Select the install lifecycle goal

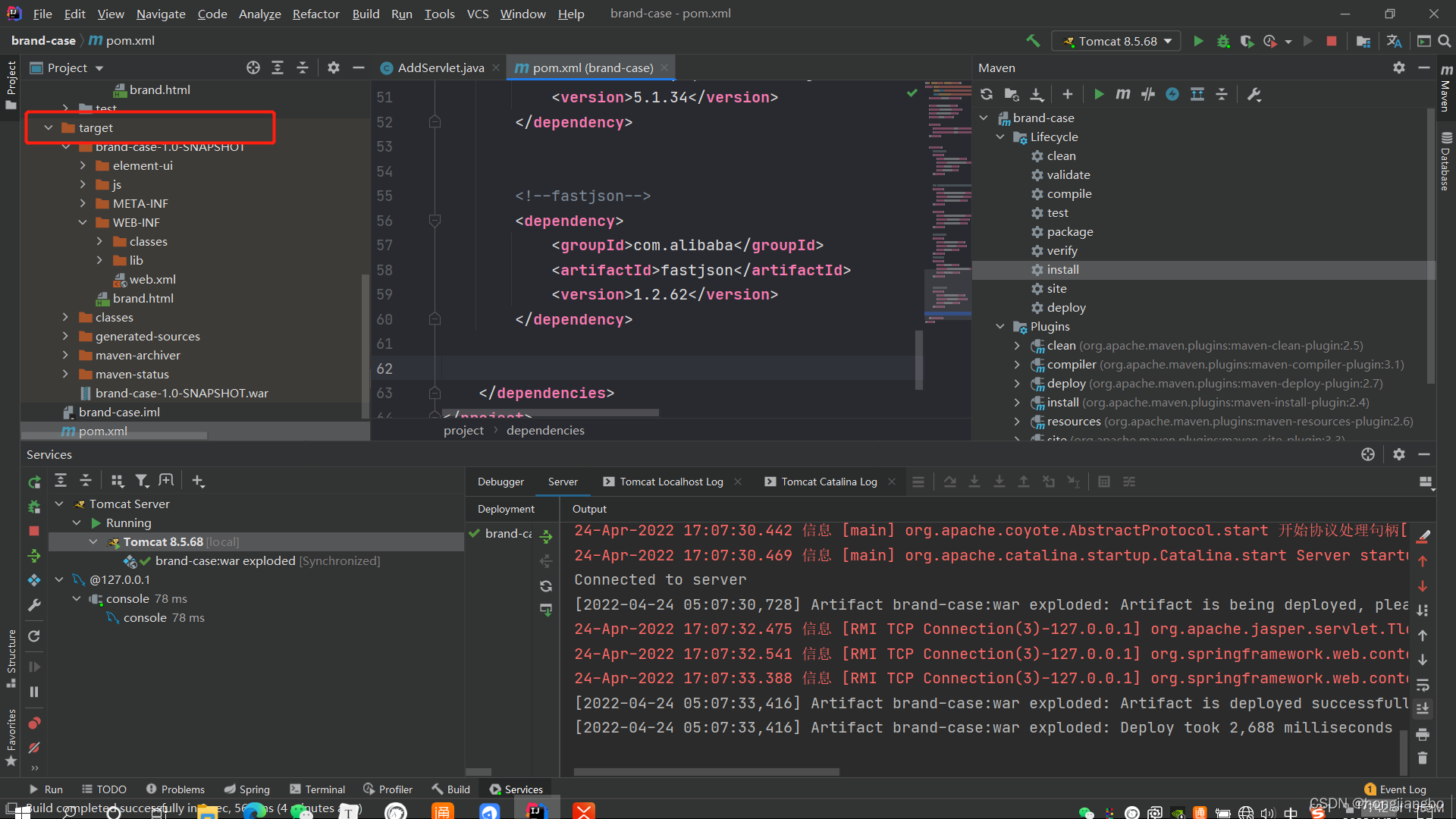[1062, 270]
